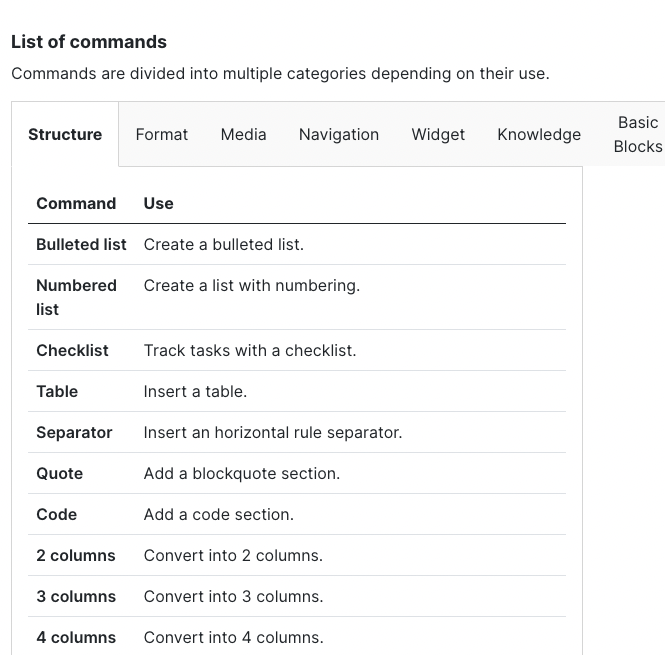
Task: Click the Quote command name
Action: 59,473
